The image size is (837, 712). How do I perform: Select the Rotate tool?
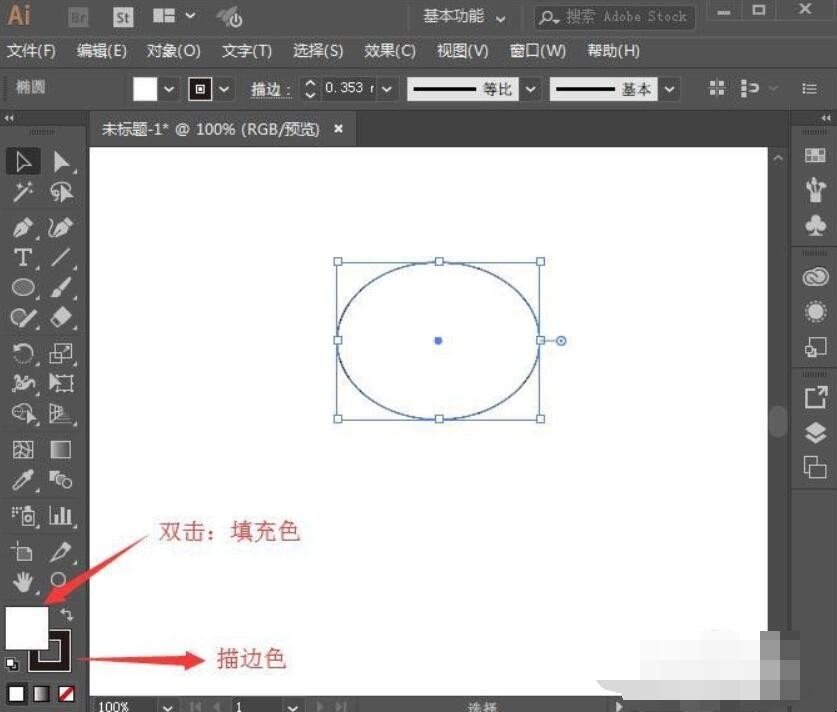coord(22,353)
